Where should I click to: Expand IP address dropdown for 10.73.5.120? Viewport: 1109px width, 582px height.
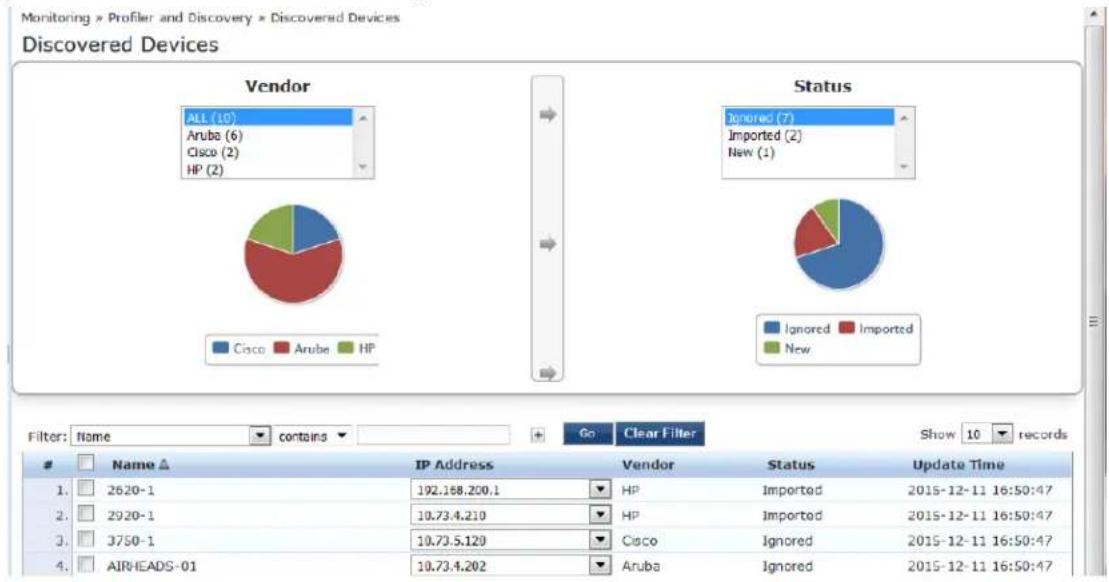click(600, 540)
